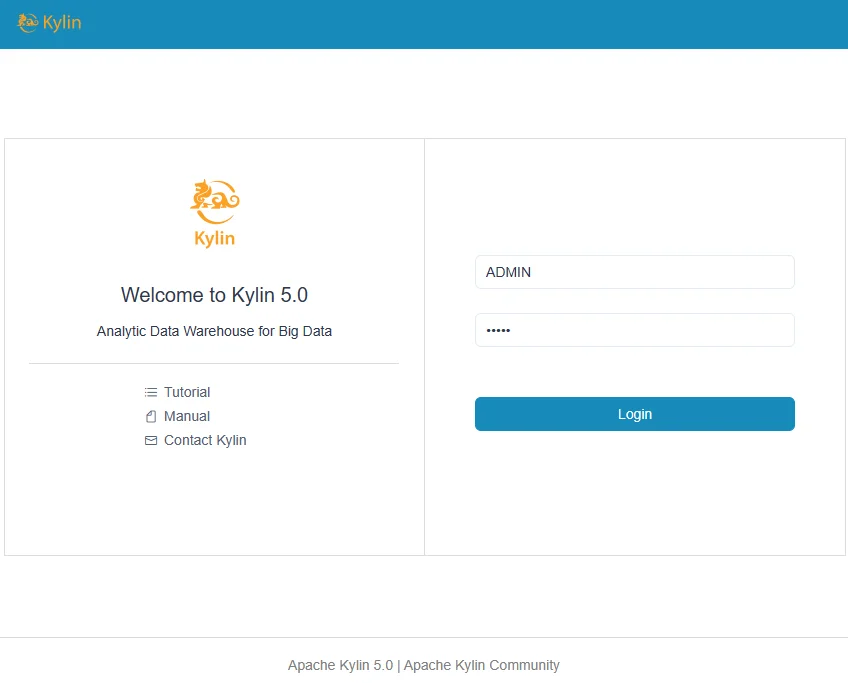Click the Kylin brand text in header

(x=62, y=23)
